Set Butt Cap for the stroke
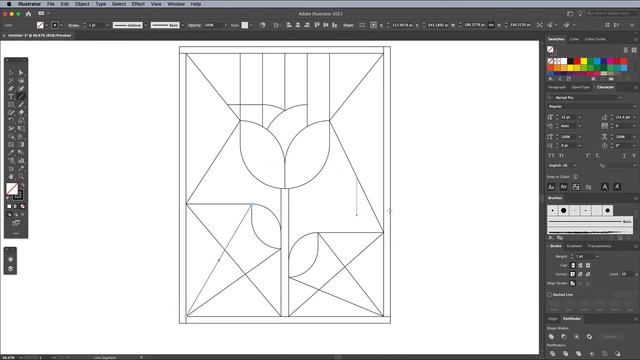The image size is (640, 360). coord(573,265)
